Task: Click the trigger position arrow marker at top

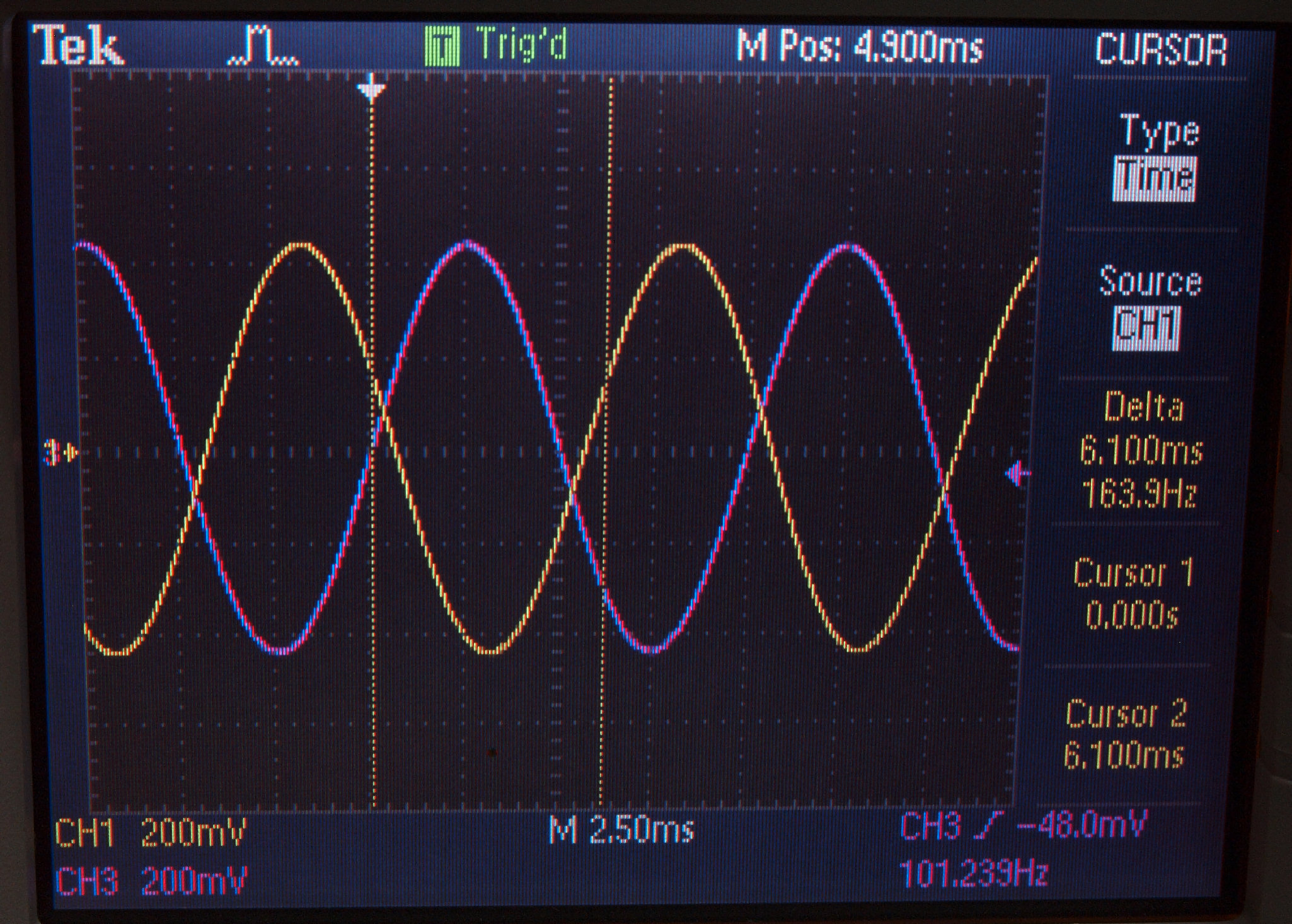Action: [371, 89]
